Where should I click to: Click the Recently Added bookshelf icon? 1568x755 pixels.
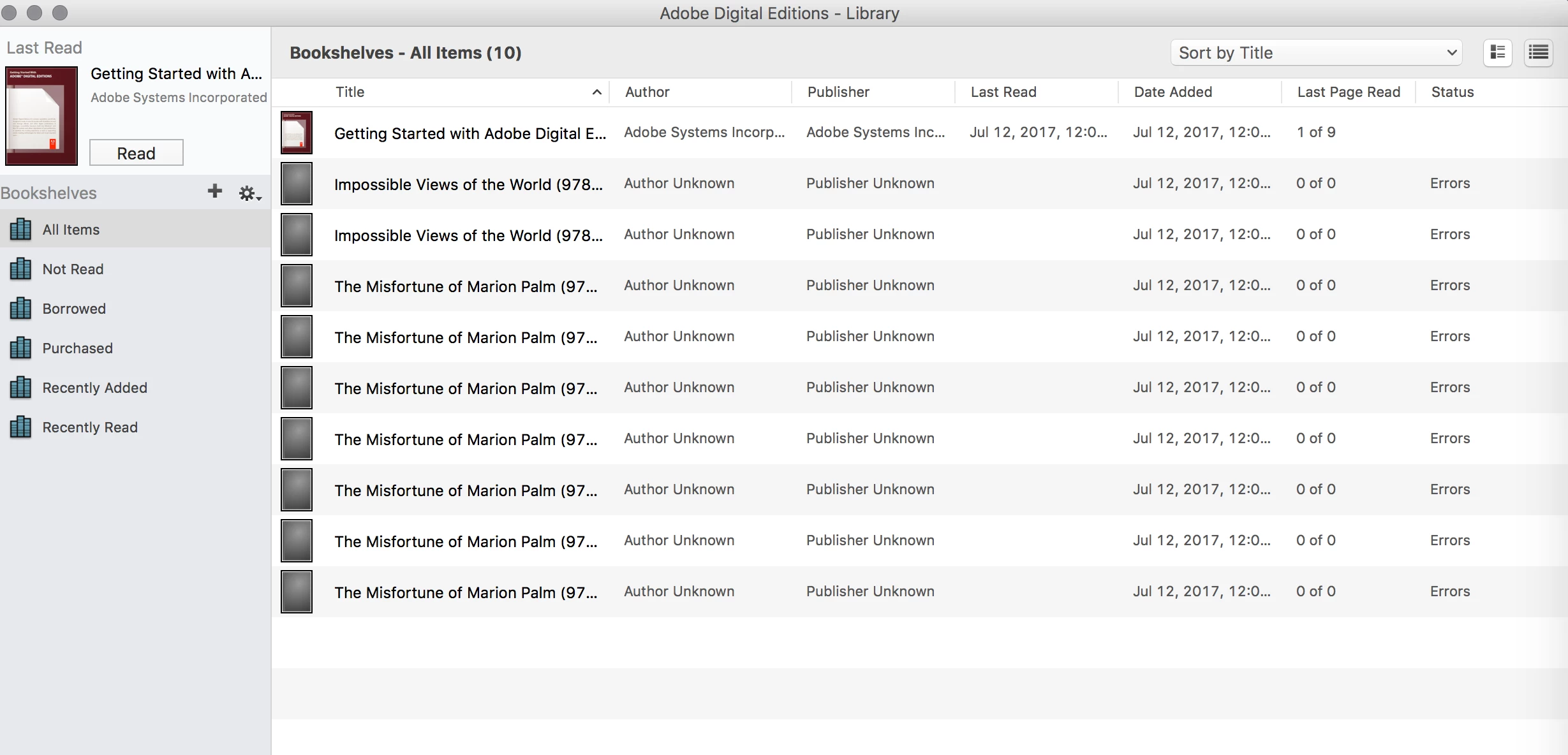coord(20,388)
